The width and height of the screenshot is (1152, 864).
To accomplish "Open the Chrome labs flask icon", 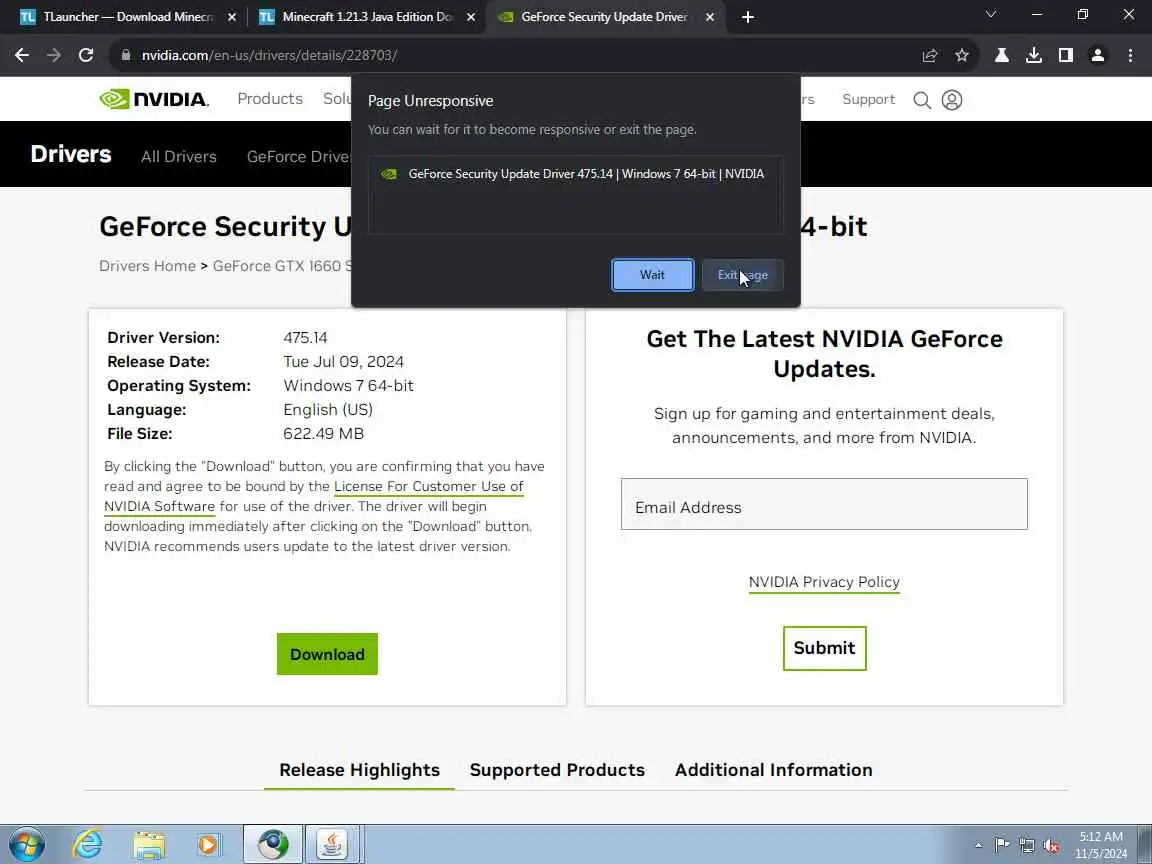I will (1001, 55).
